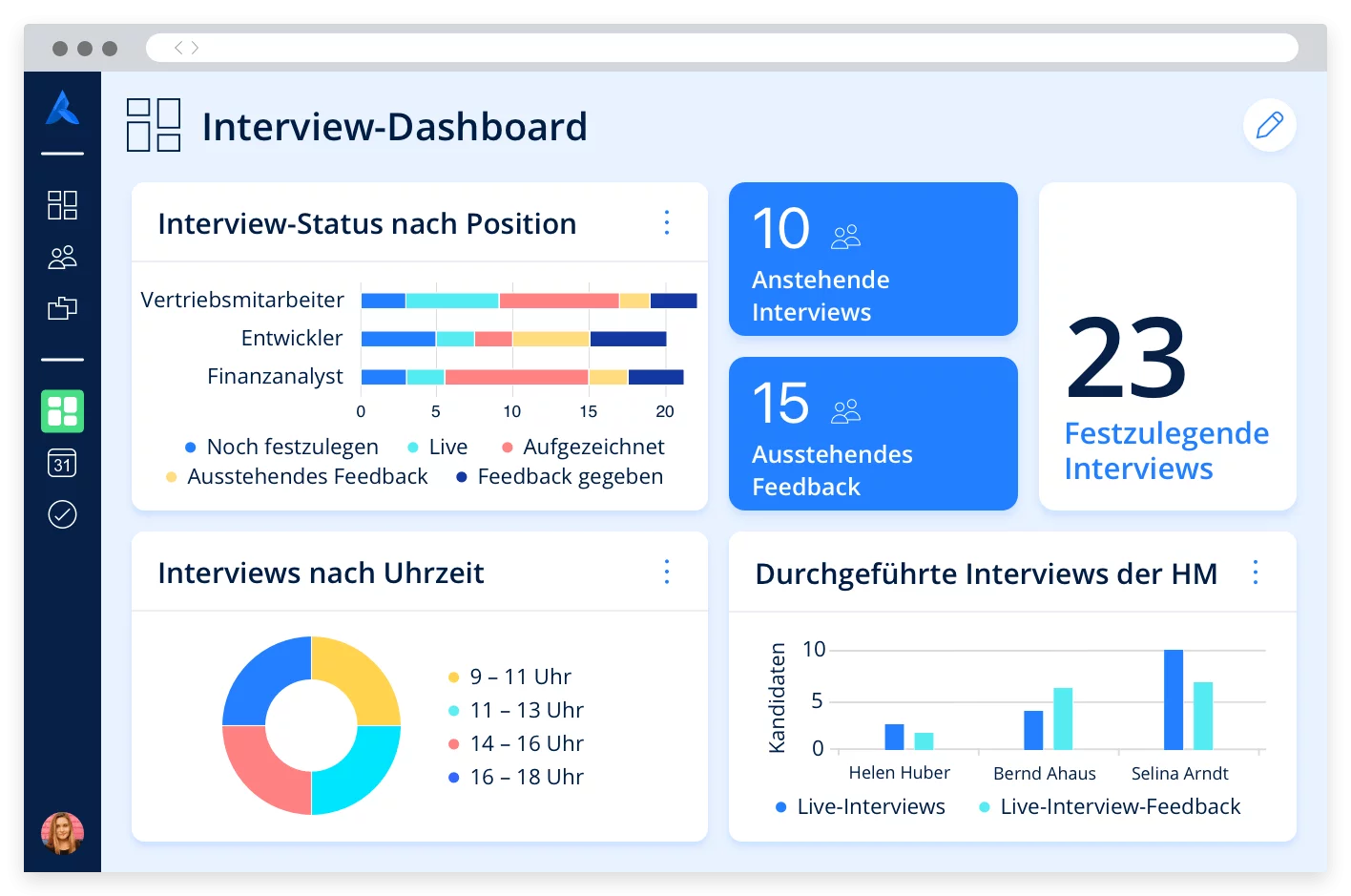The image size is (1351, 896).
Task: Open the user profile avatar
Action: 62,832
